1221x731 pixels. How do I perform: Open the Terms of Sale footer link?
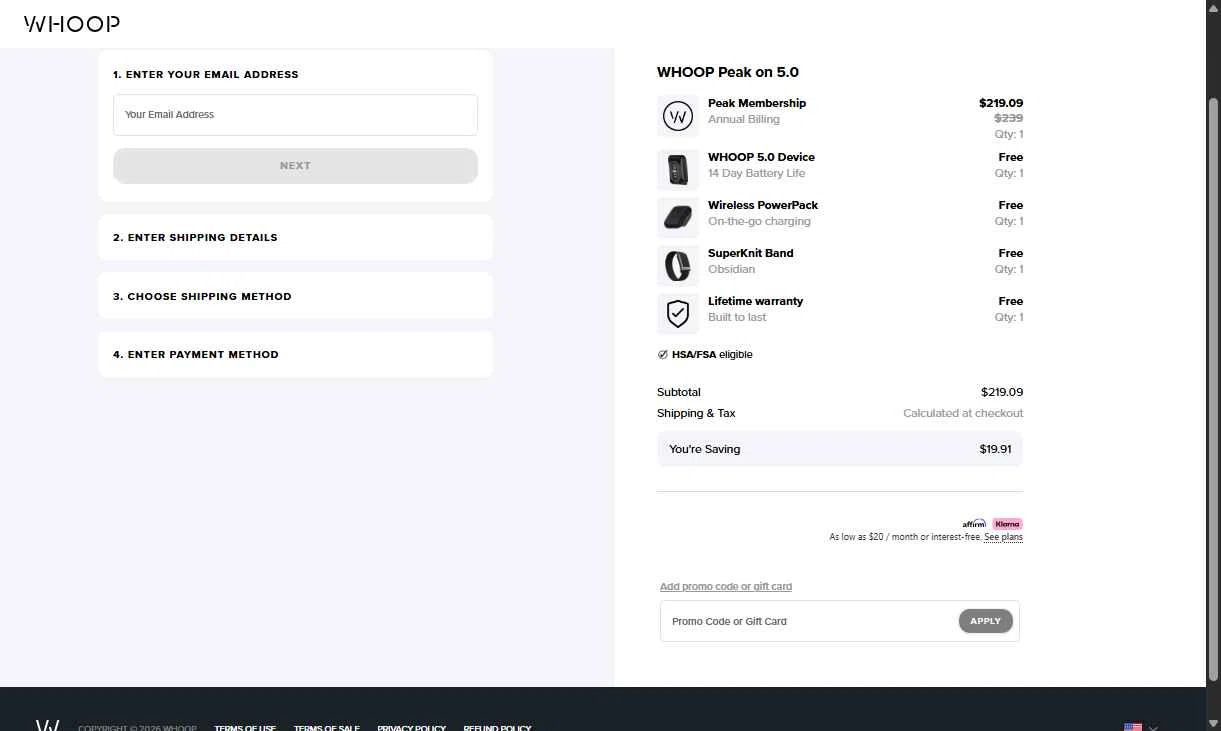tap(326, 728)
